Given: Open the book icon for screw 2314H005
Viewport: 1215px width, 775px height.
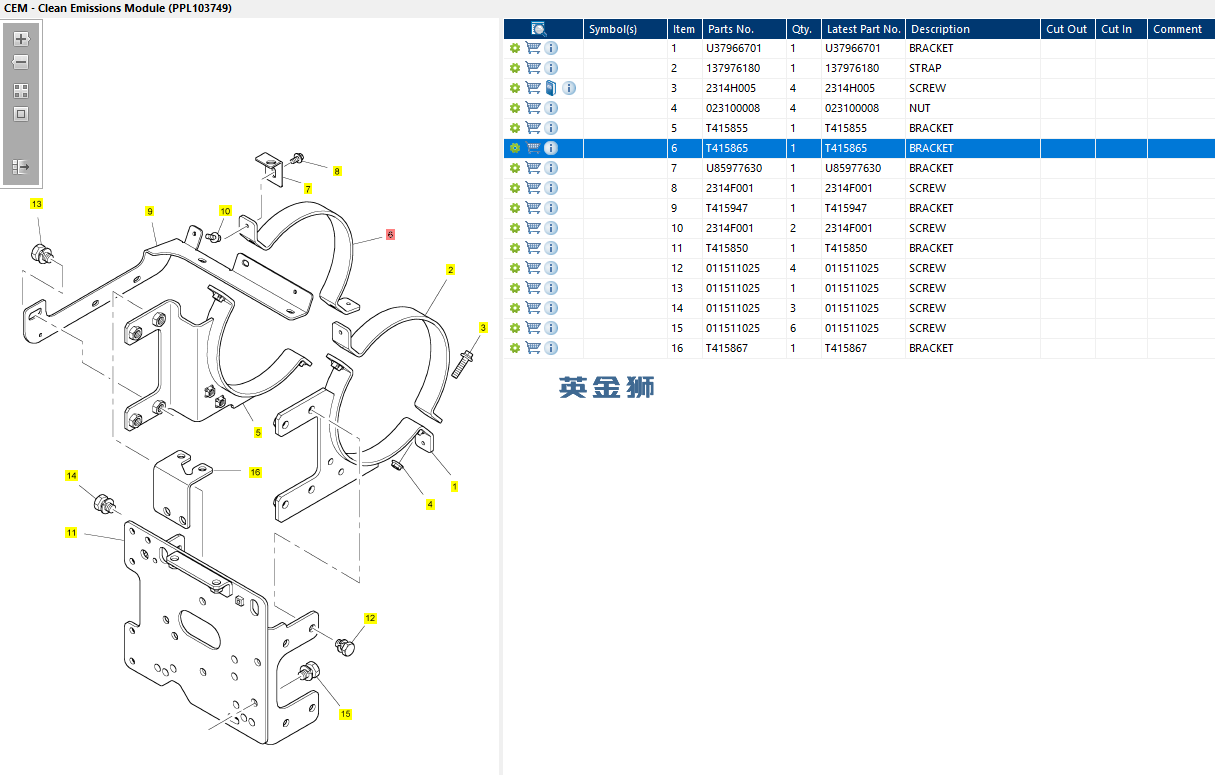Looking at the screenshot, I should tap(551, 88).
